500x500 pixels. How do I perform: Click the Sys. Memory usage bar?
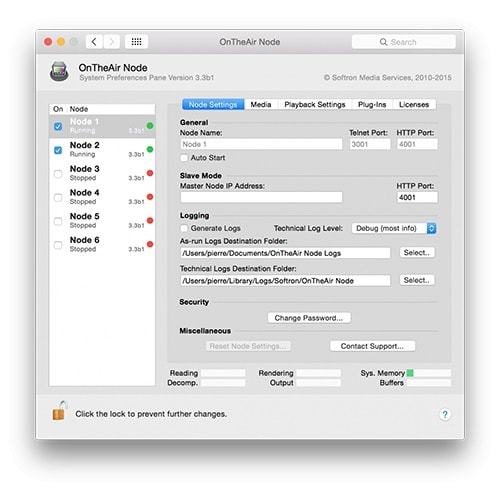point(429,373)
